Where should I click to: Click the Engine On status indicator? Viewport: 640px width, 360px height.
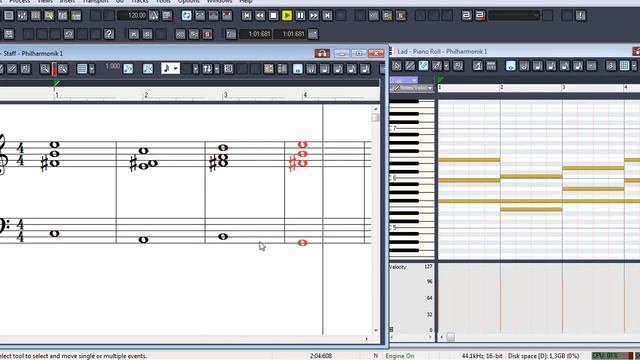400,356
